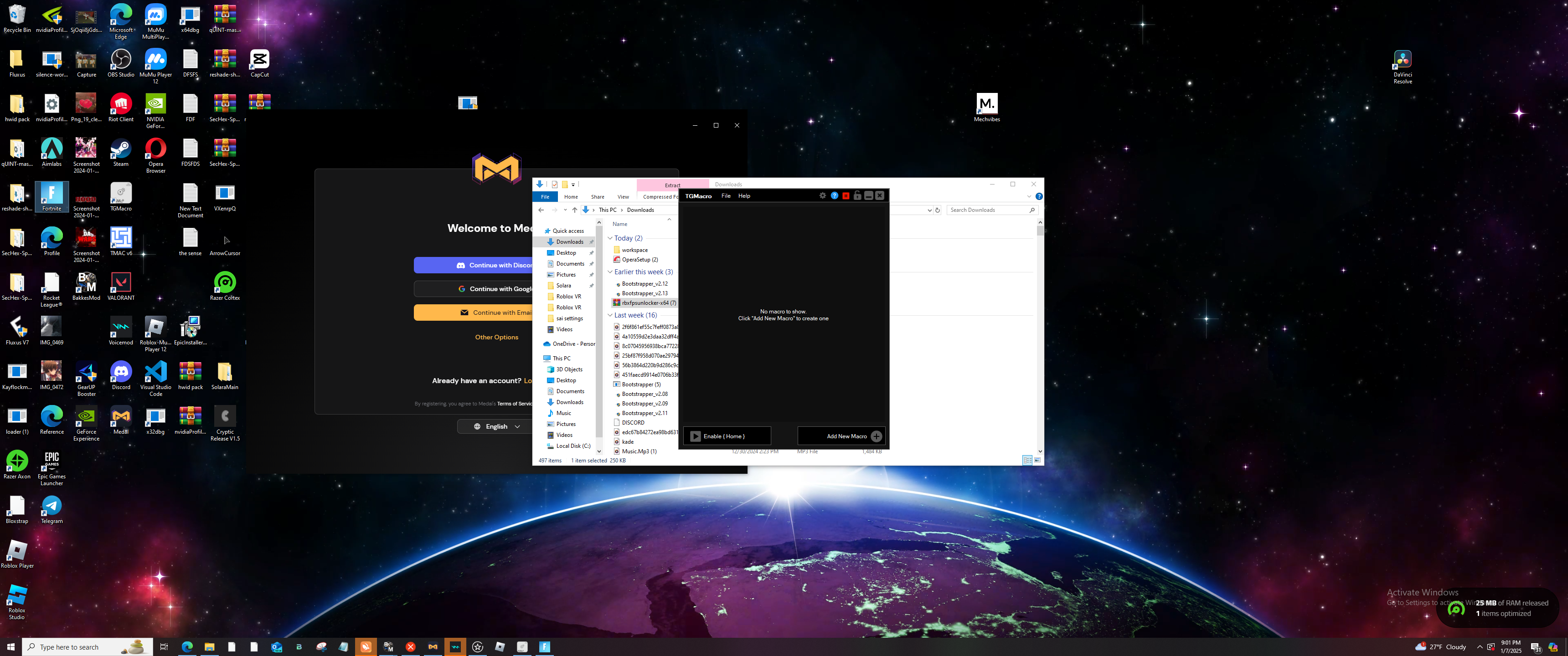The height and width of the screenshot is (656, 1568).
Task: Click Other Options link in Medal
Action: tap(497, 337)
